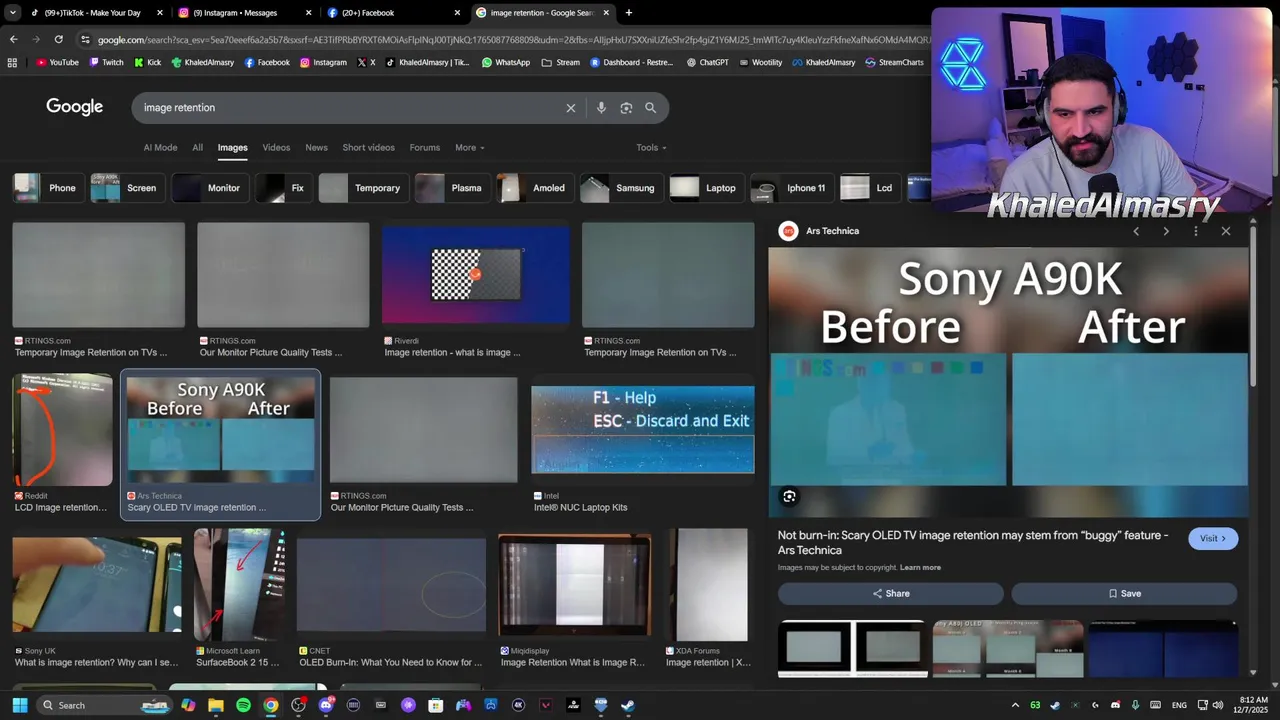The image size is (1280, 720).
Task: Open the StreamCharts bookmark
Action: coord(894,62)
